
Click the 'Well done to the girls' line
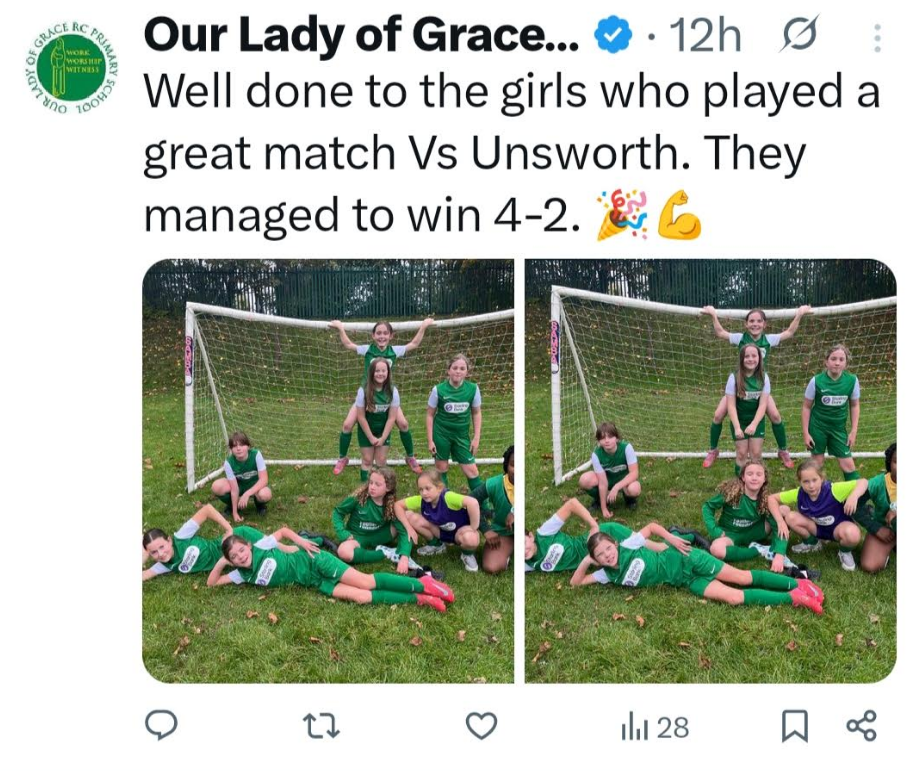tap(511, 92)
